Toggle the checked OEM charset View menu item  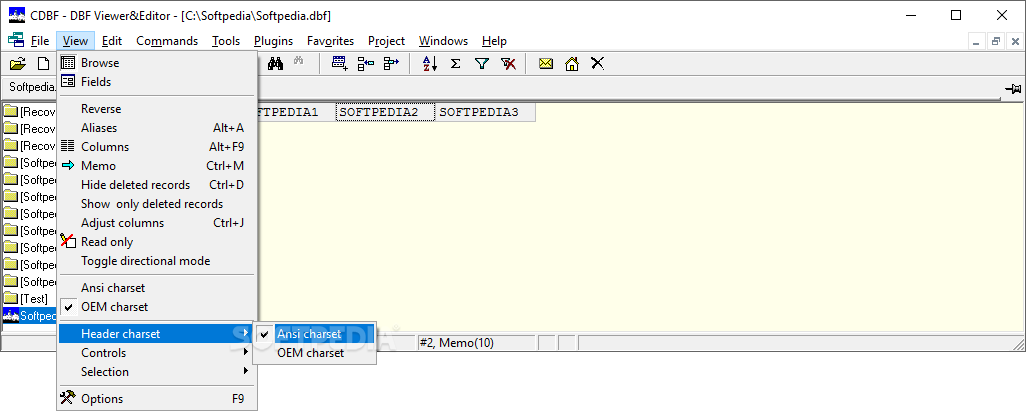click(x=157, y=307)
